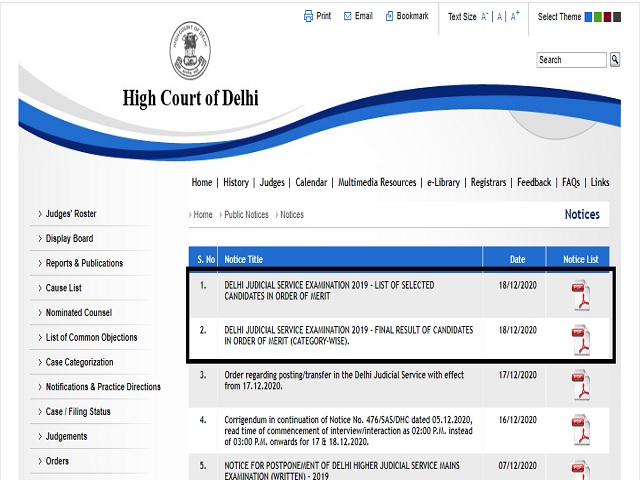Click postponement of Higher Judicial Service Mains notice title
The height and width of the screenshot is (480, 640).
342,470
